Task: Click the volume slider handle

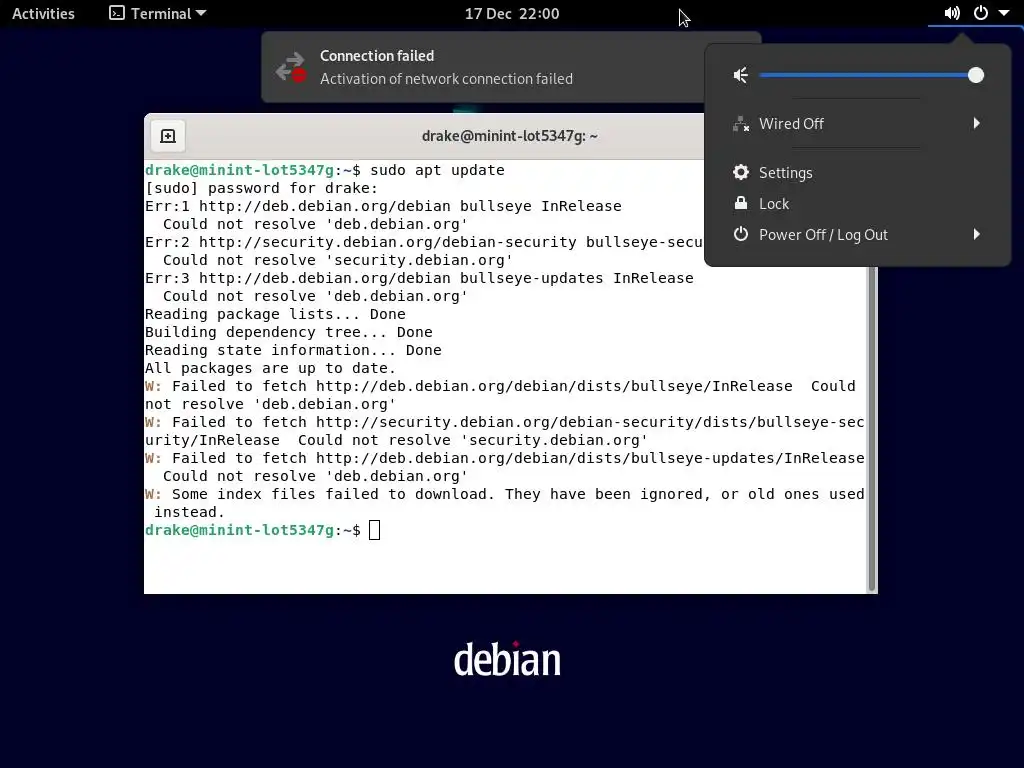Action: (976, 75)
